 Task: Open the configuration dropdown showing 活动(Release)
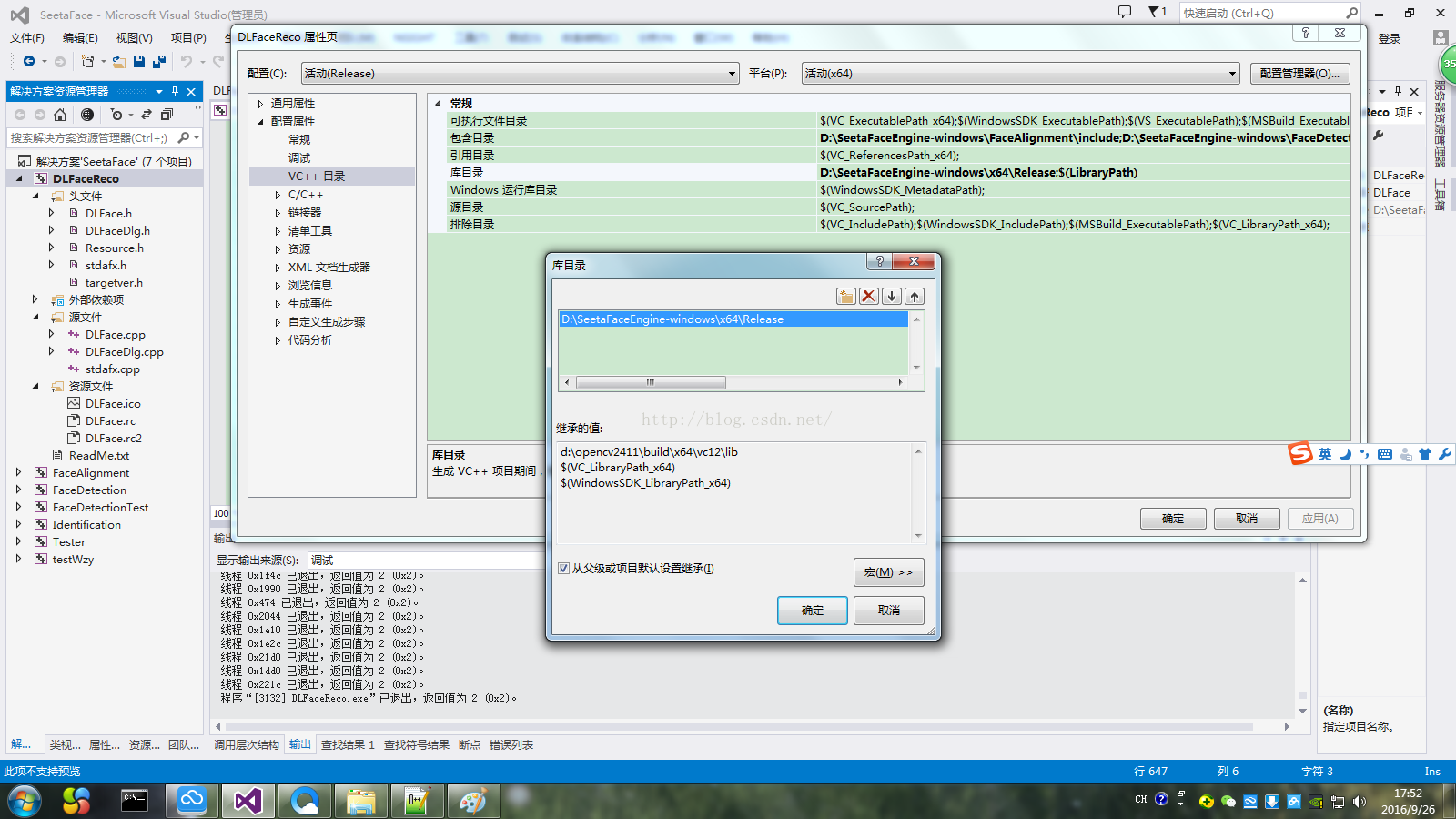(520, 74)
